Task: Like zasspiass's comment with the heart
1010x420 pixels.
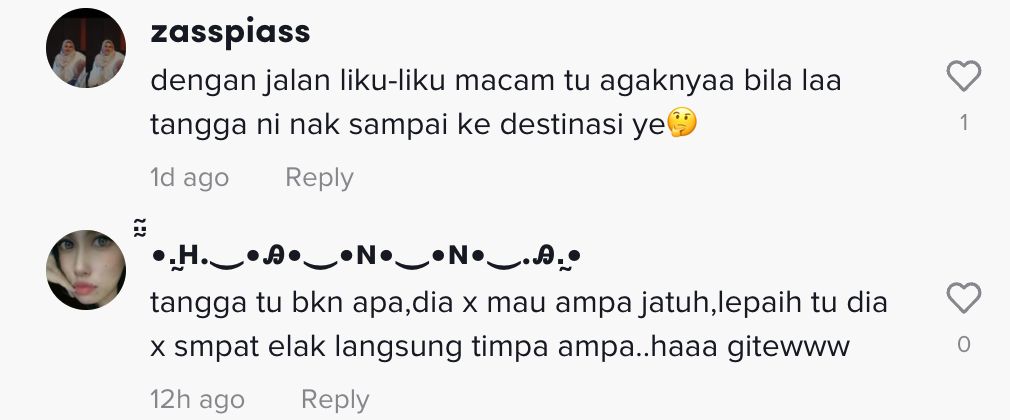Action: tap(964, 76)
